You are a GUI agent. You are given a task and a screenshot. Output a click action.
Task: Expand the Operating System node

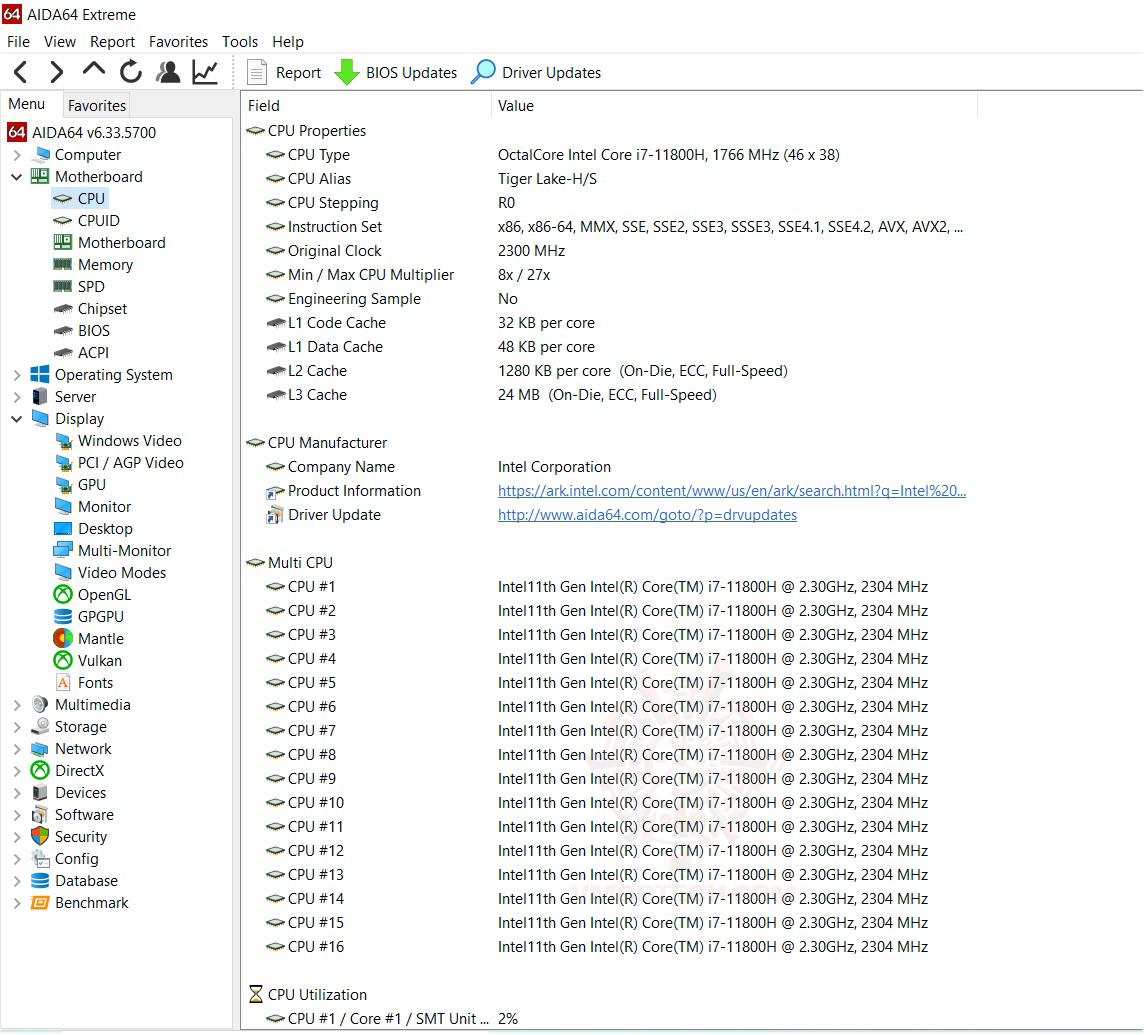click(17, 375)
